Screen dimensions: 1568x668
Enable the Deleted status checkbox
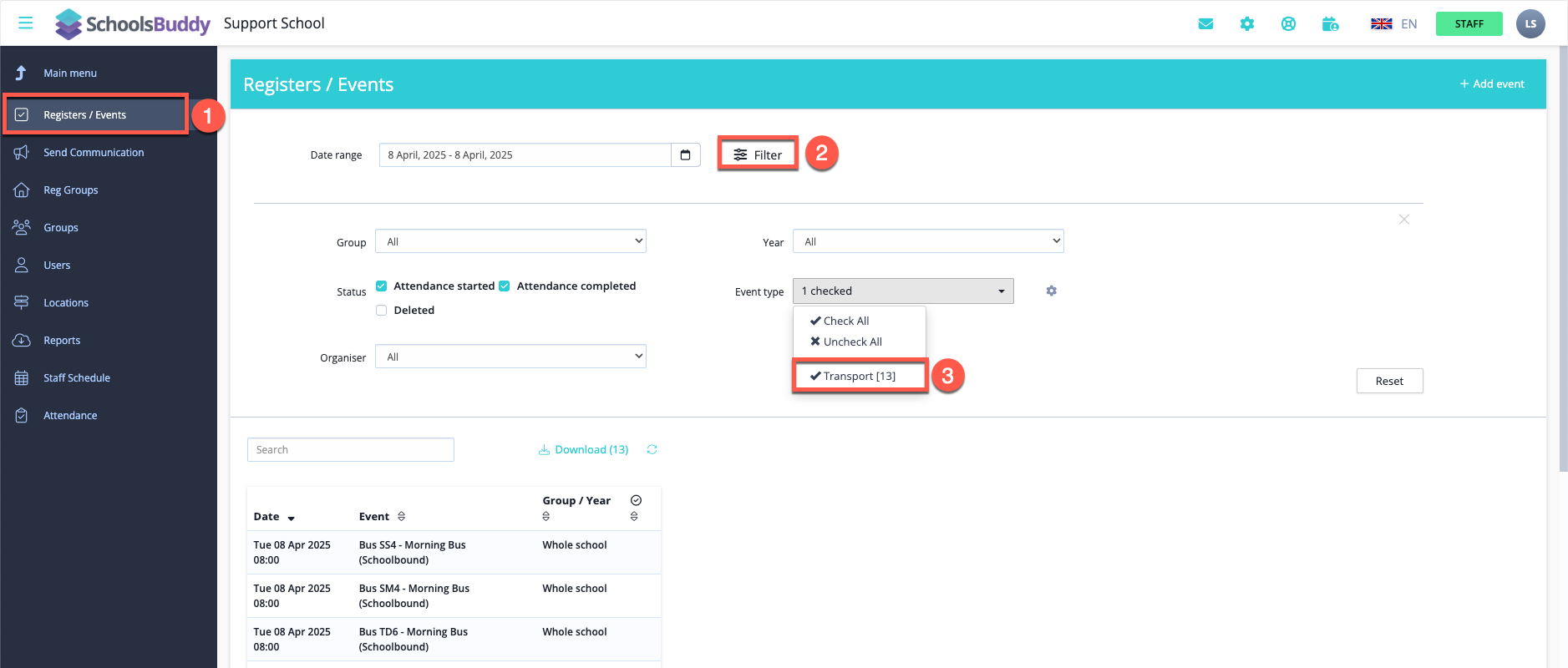[382, 311]
